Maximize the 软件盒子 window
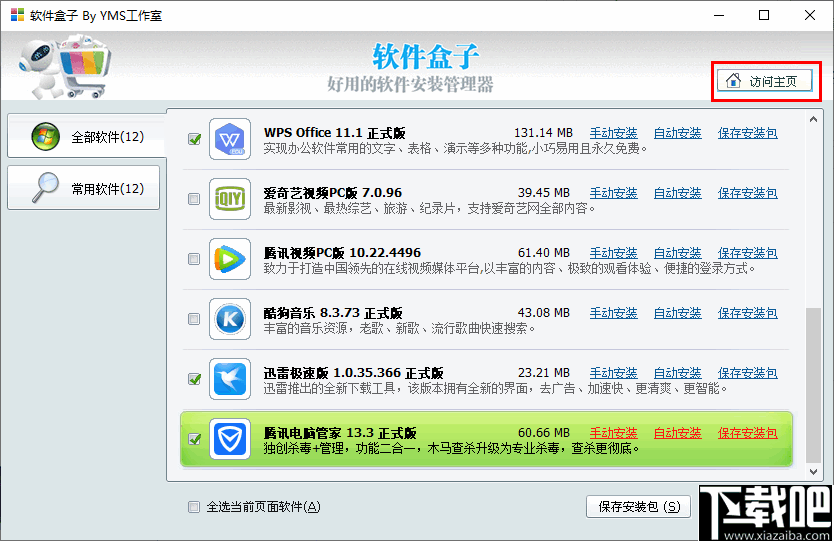This screenshot has height=541, width=834. pyautogui.click(x=764, y=15)
